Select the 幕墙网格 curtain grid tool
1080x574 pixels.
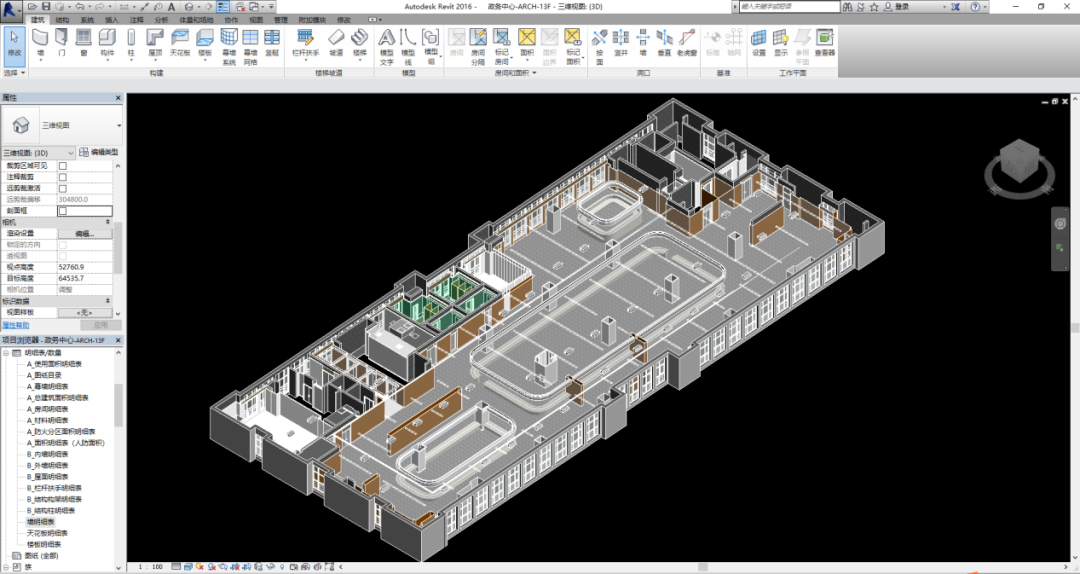[251, 47]
